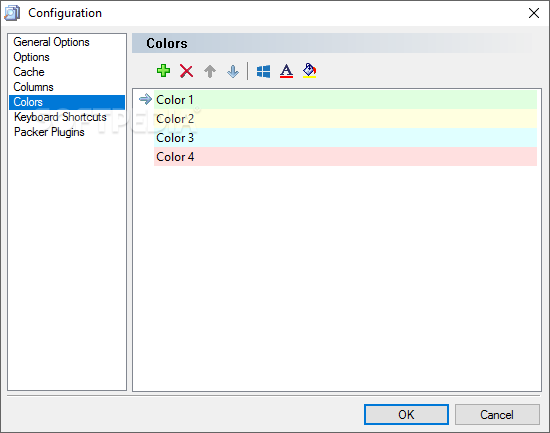Click the blue Move Down arrow icon
Image resolution: width=550 pixels, height=433 pixels.
coord(233,71)
